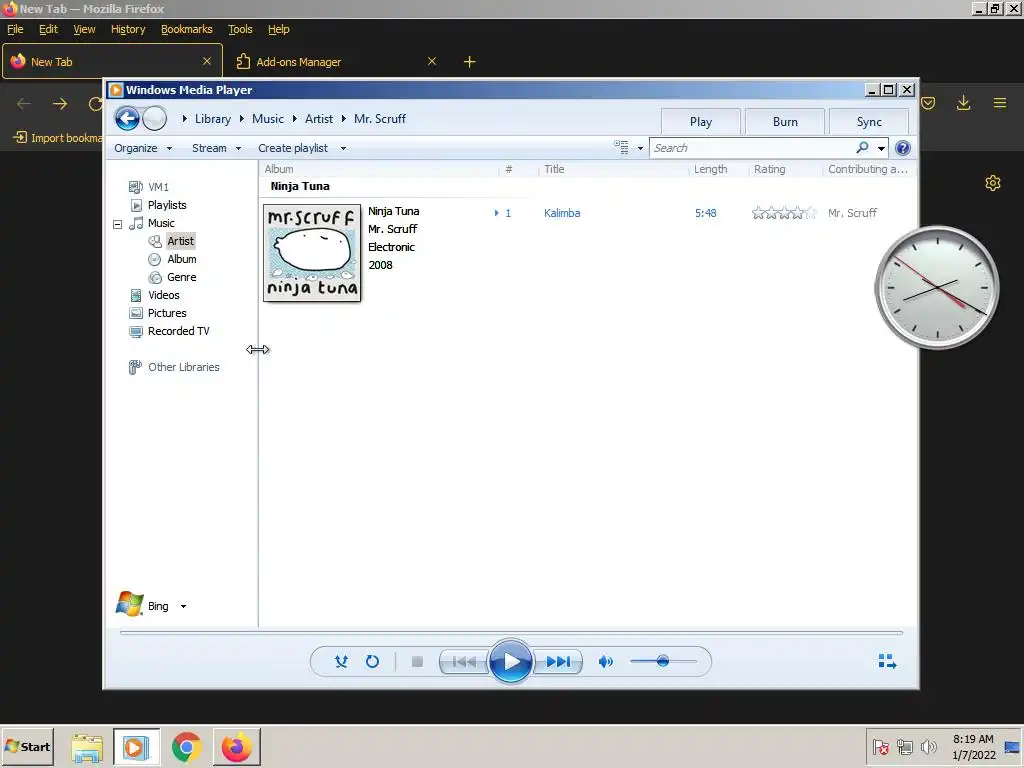Image resolution: width=1024 pixels, height=768 pixels.
Task: Switch to the Add-ons Manager tab
Action: (x=338, y=61)
